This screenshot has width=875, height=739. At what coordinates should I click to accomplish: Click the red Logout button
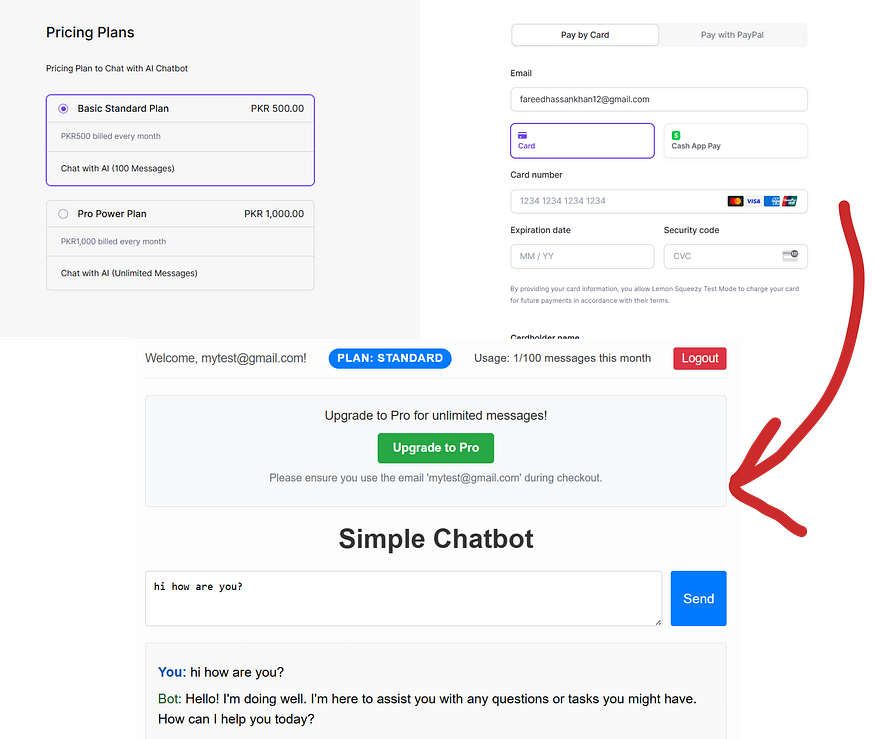(x=700, y=358)
